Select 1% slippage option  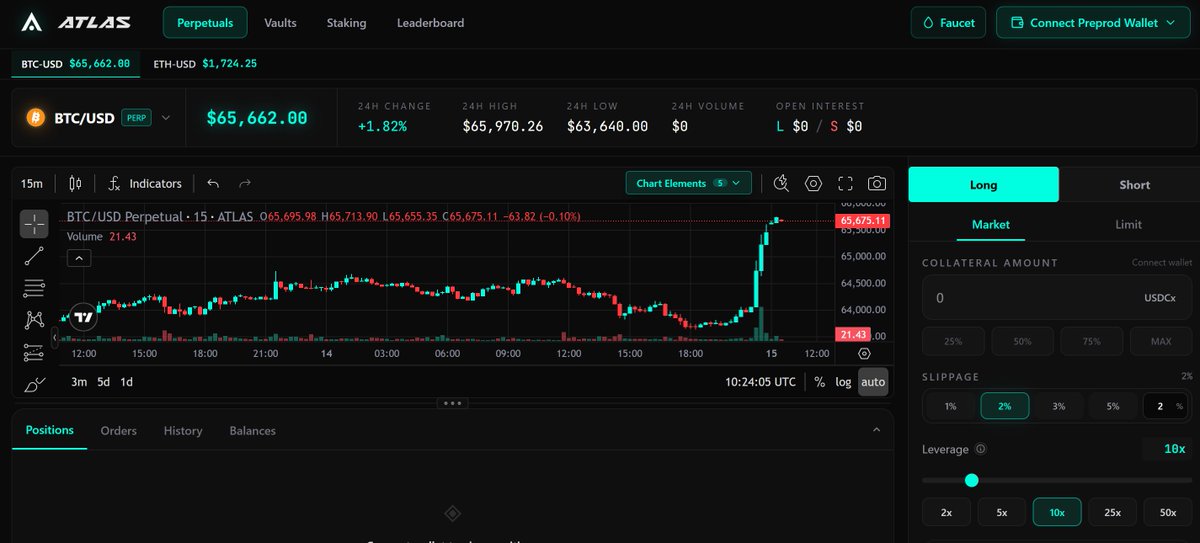tap(951, 406)
